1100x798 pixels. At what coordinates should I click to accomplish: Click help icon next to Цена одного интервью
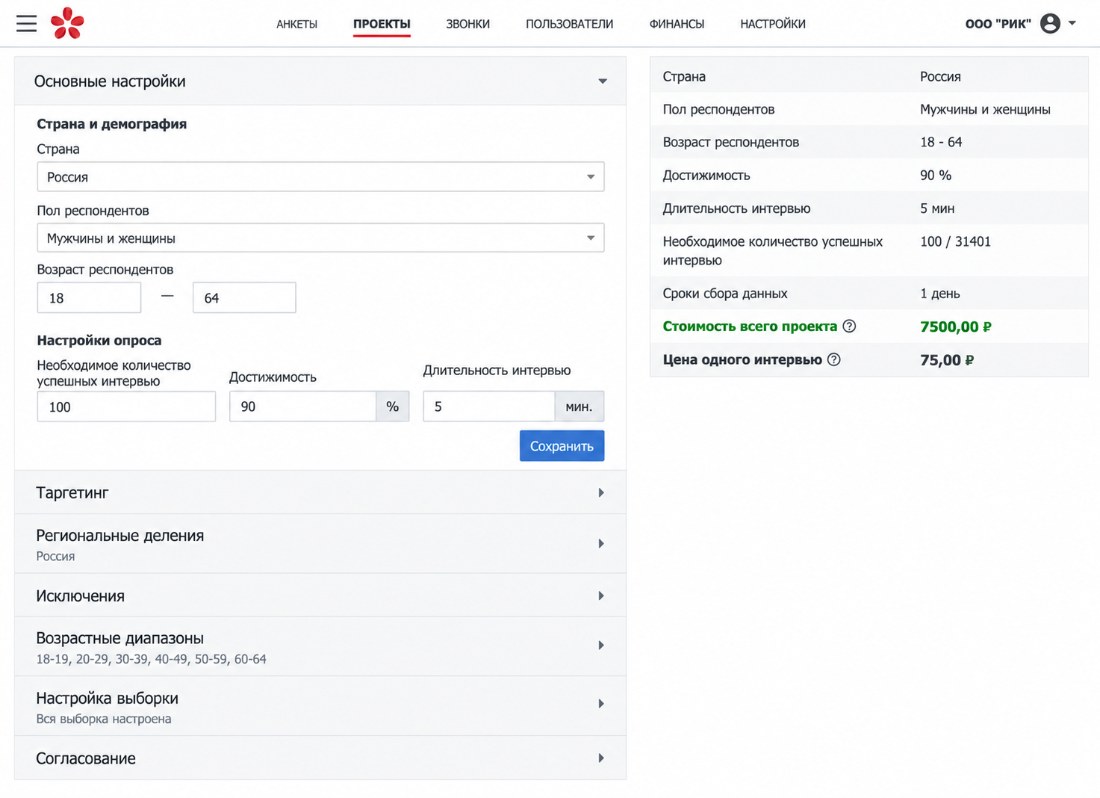[x=833, y=360]
